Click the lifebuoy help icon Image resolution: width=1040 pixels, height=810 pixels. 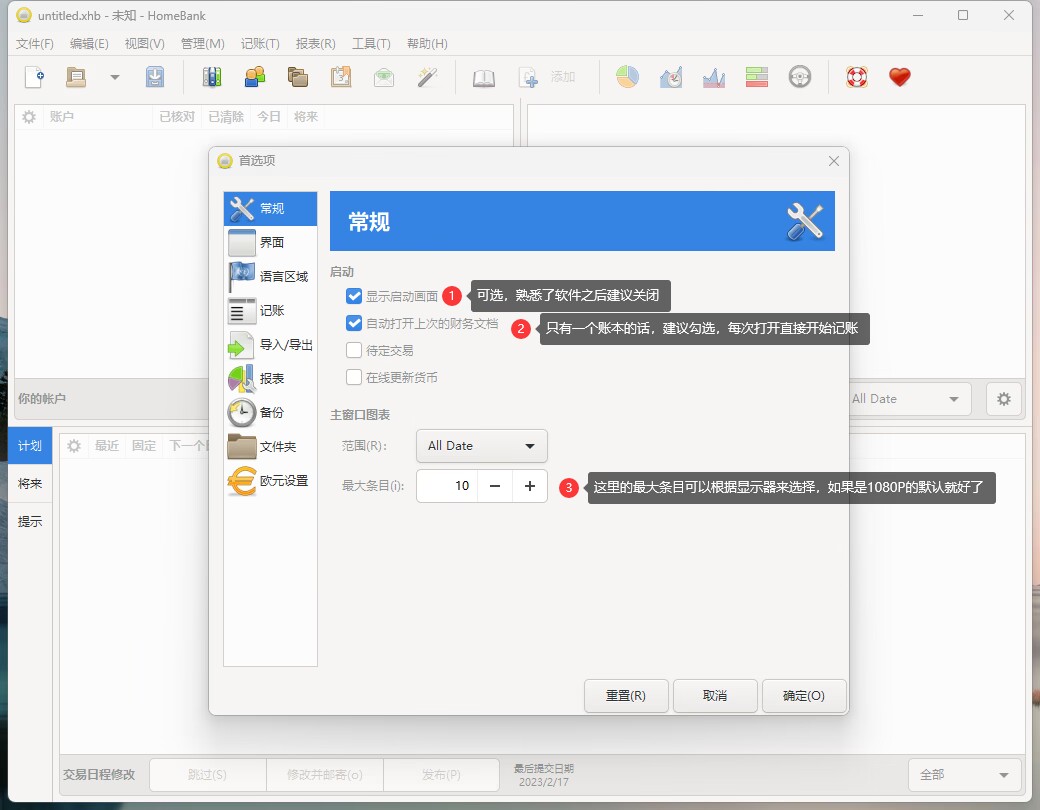coord(856,77)
